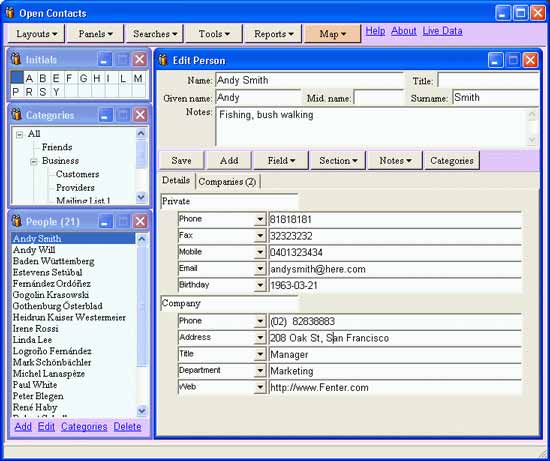Open the Section dropdown button
The height and width of the screenshot is (461, 550).
(338, 160)
